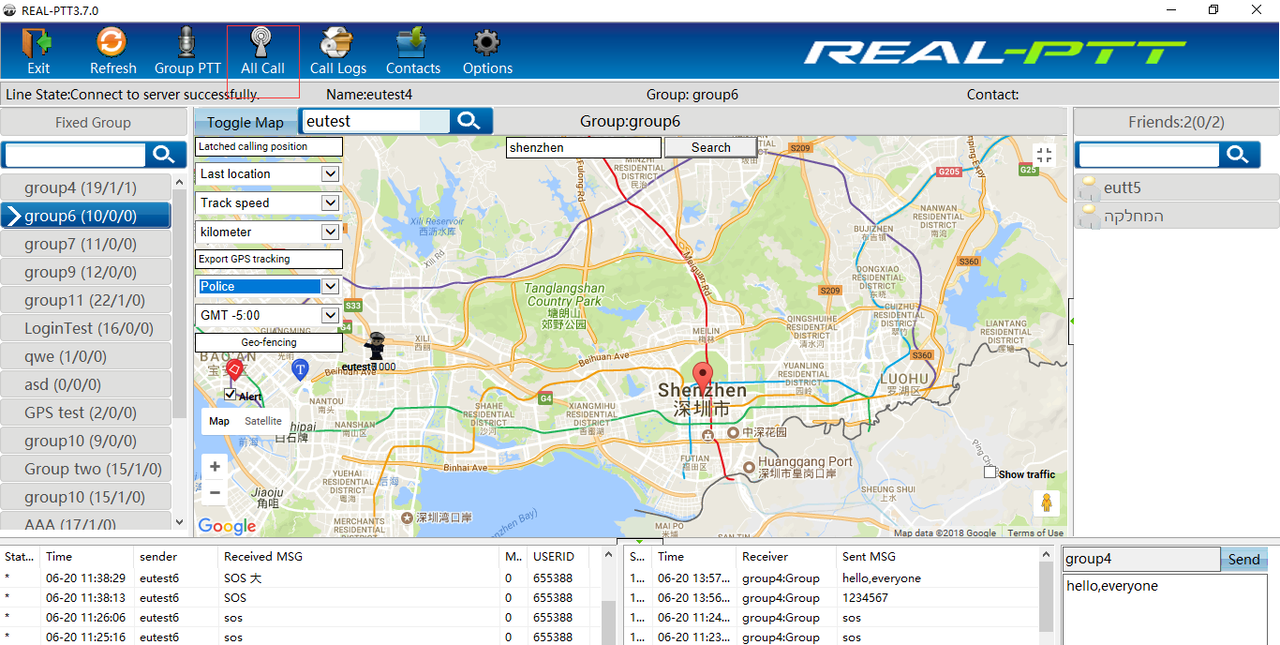Click the Toggle Map tab
Viewport: 1280px width, 645px height.
(245, 122)
